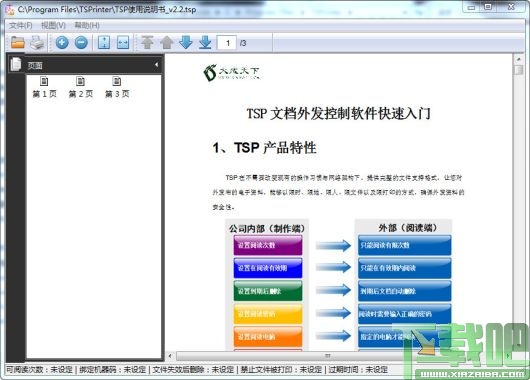
Task: Go to previous page up arrow
Action: point(167,43)
